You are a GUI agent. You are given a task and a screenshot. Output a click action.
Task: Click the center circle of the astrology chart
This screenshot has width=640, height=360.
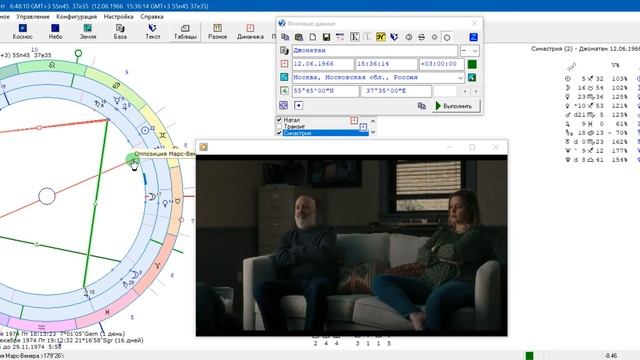(47, 196)
